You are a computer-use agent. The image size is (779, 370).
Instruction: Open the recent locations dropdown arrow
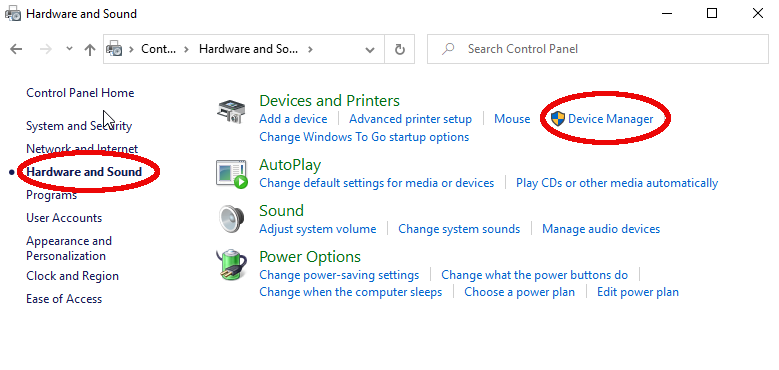(70, 49)
